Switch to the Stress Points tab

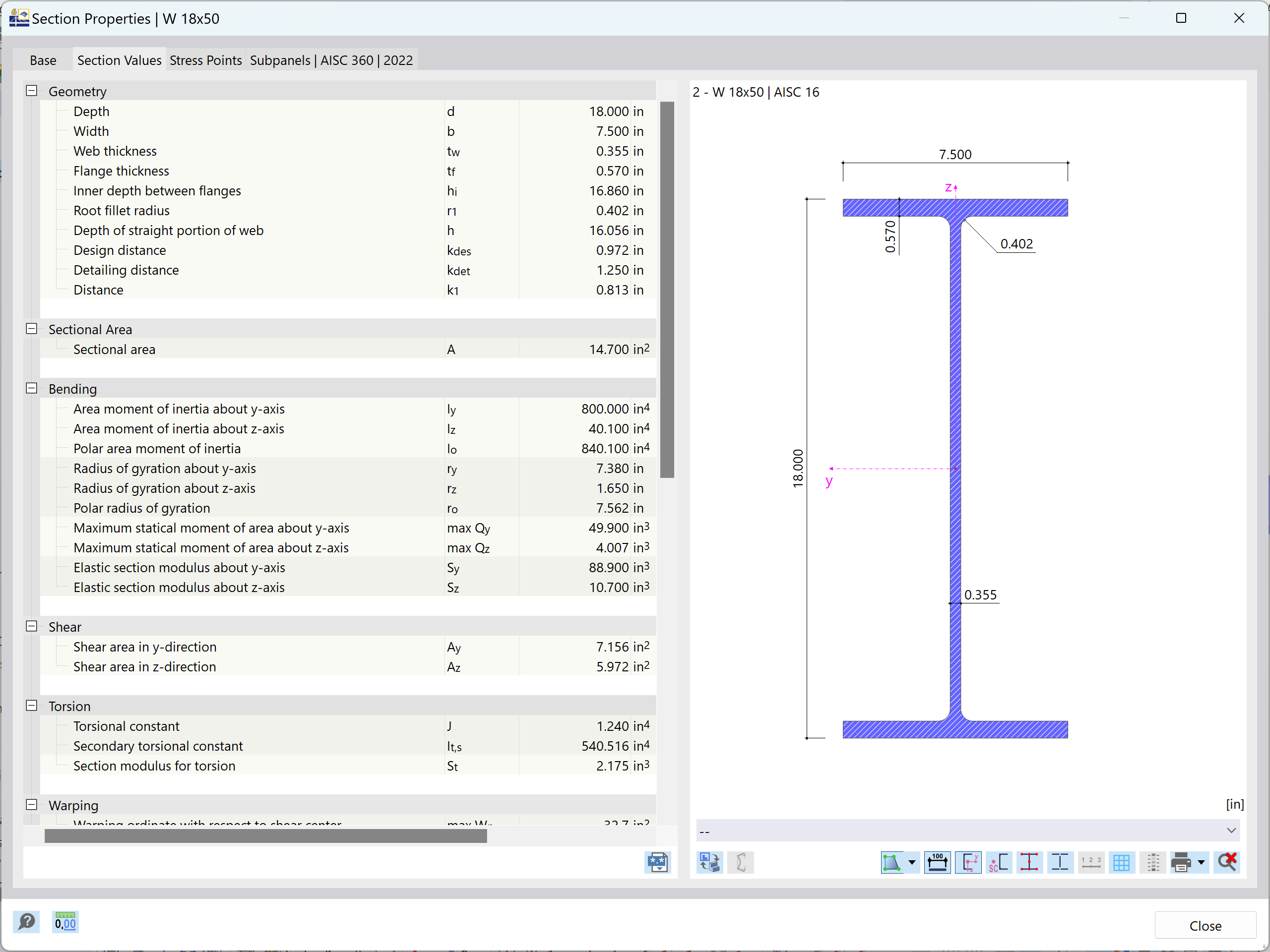click(206, 60)
